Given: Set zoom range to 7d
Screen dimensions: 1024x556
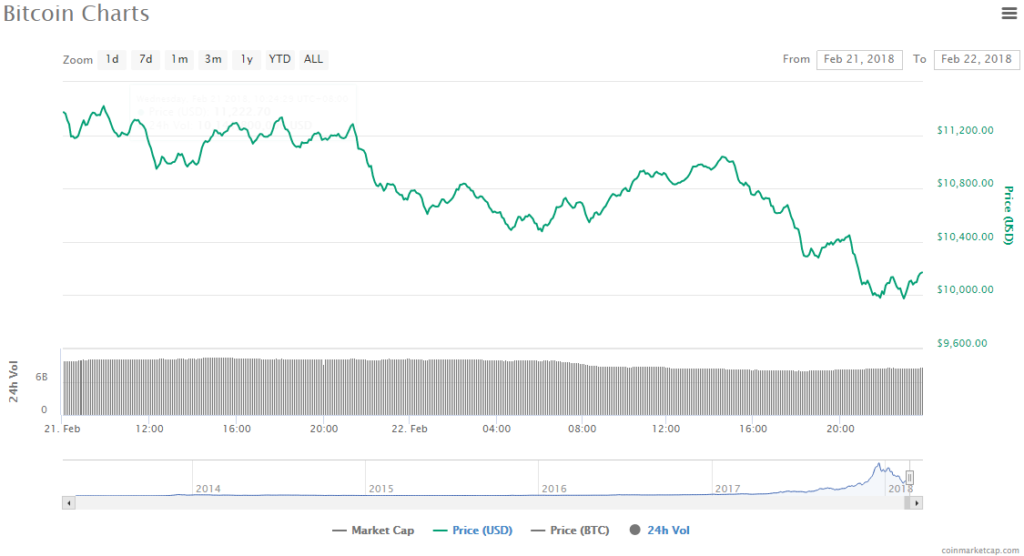Looking at the screenshot, I should click(146, 59).
